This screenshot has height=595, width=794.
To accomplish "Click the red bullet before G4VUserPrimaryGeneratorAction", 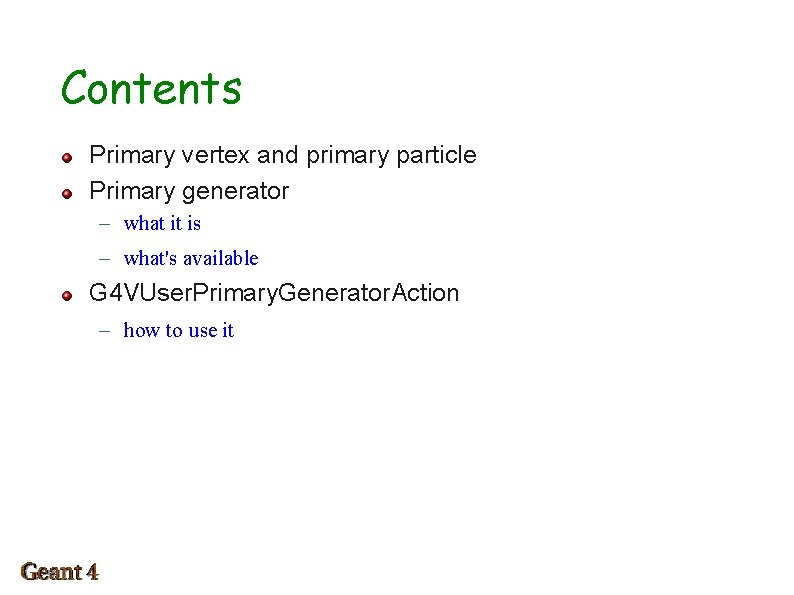I will pos(67,296).
